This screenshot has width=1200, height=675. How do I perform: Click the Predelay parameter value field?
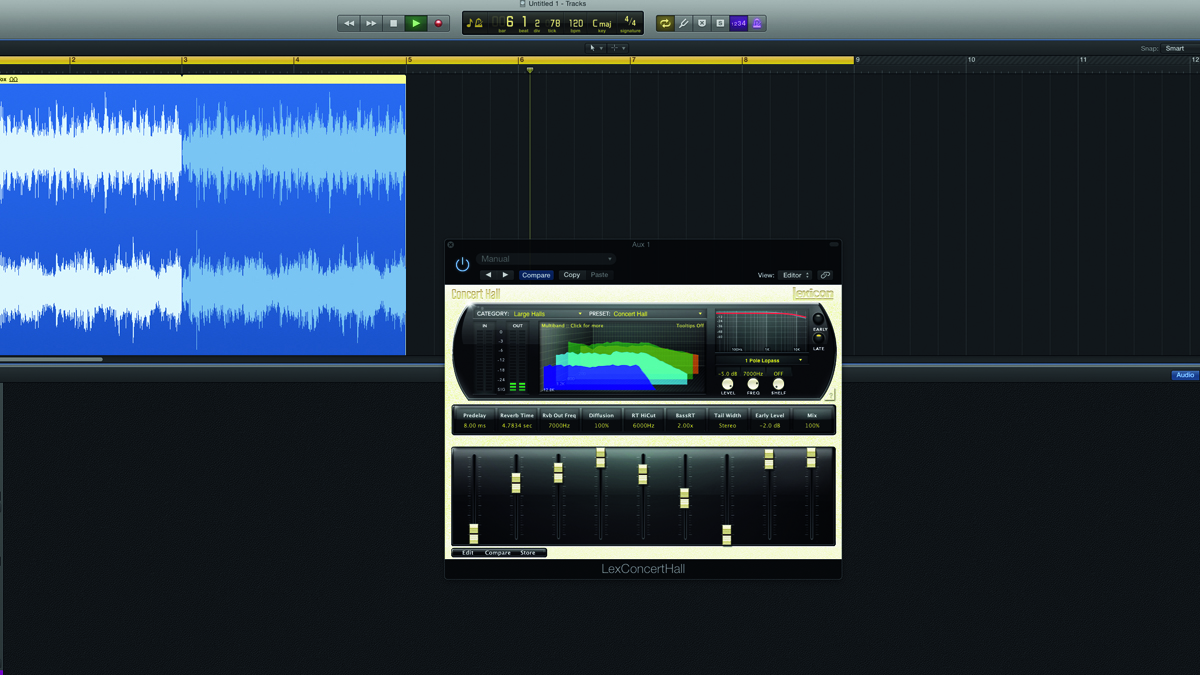coord(474,426)
